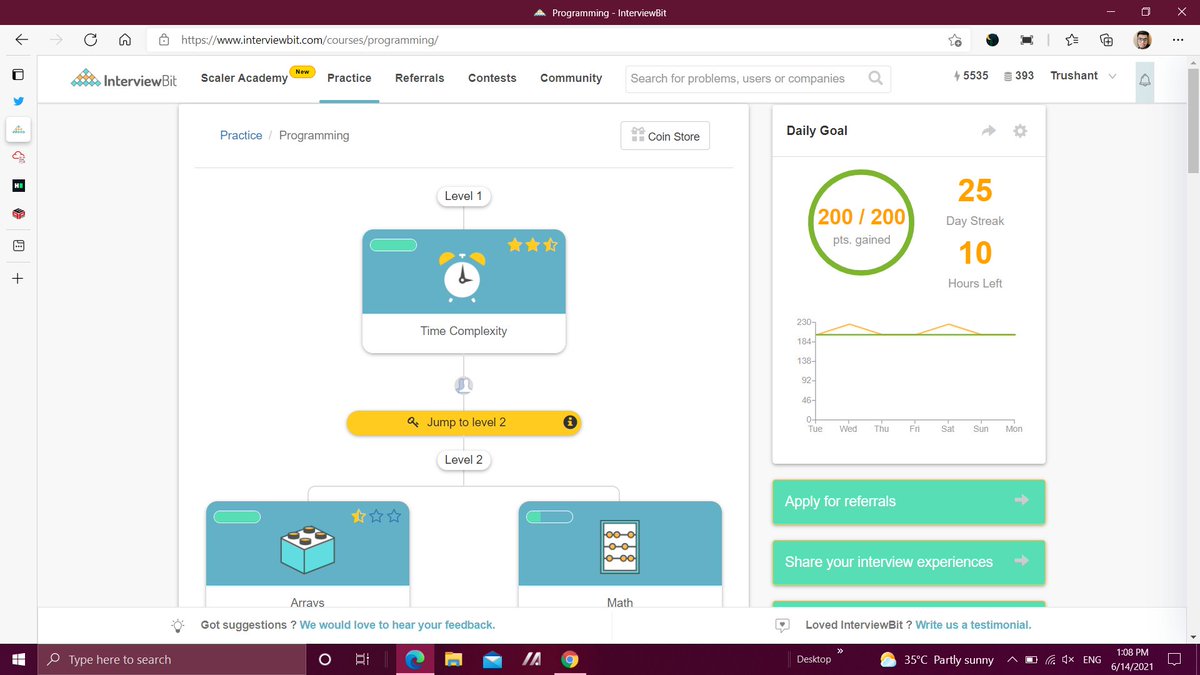Click the Level 1 label
This screenshot has width=1200, height=675.
463,196
